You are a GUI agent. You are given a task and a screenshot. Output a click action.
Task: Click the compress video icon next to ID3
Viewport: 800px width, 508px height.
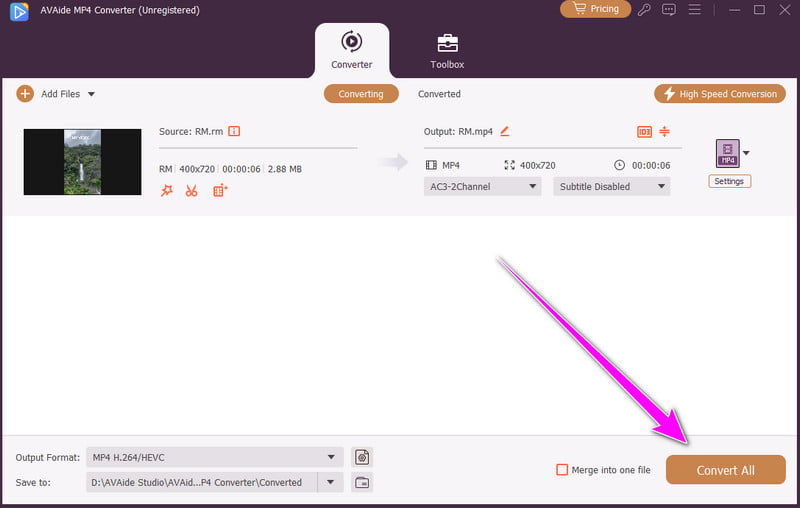pos(665,131)
